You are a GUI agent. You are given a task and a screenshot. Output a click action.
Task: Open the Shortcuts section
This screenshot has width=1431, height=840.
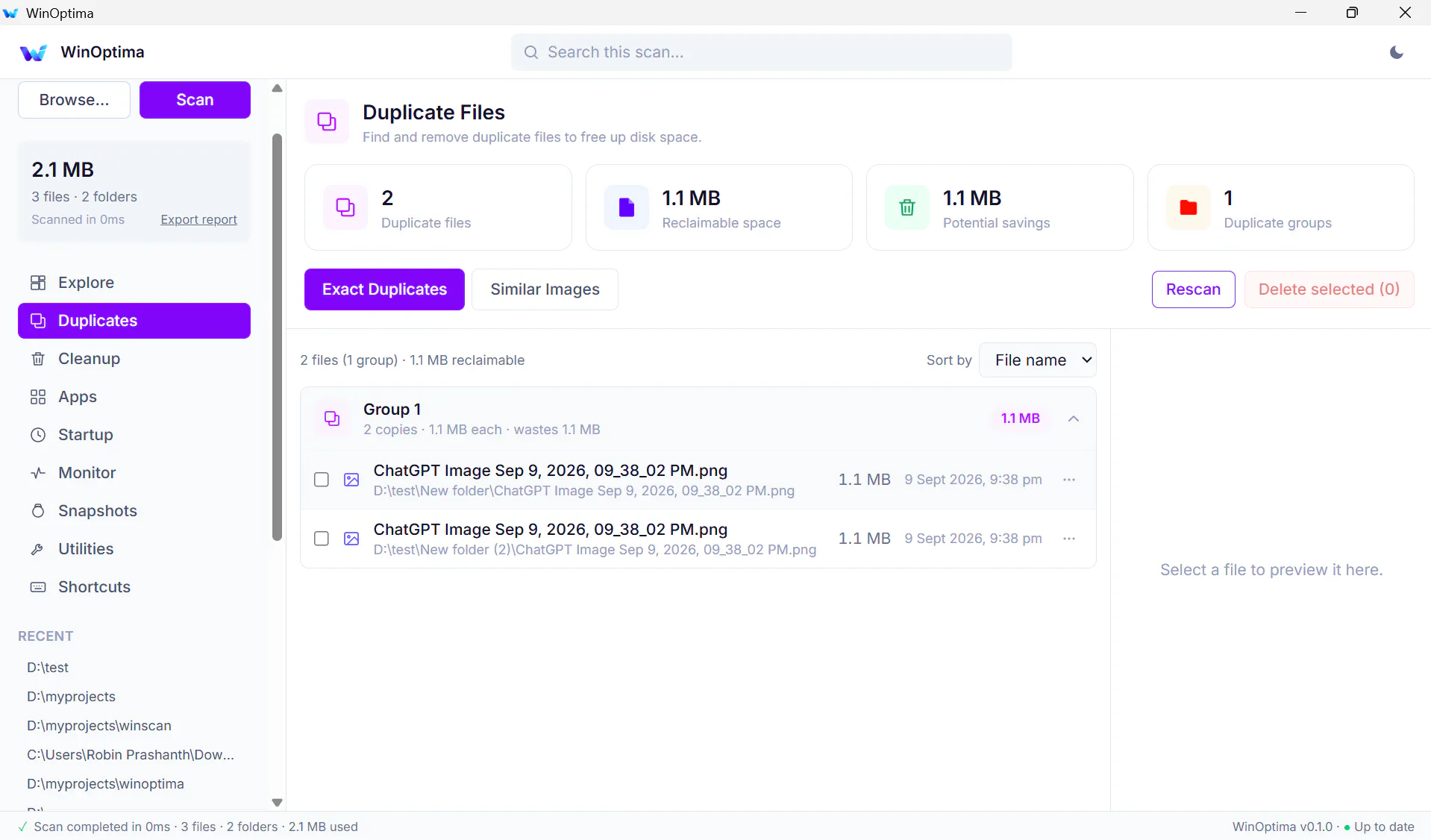[x=134, y=587]
